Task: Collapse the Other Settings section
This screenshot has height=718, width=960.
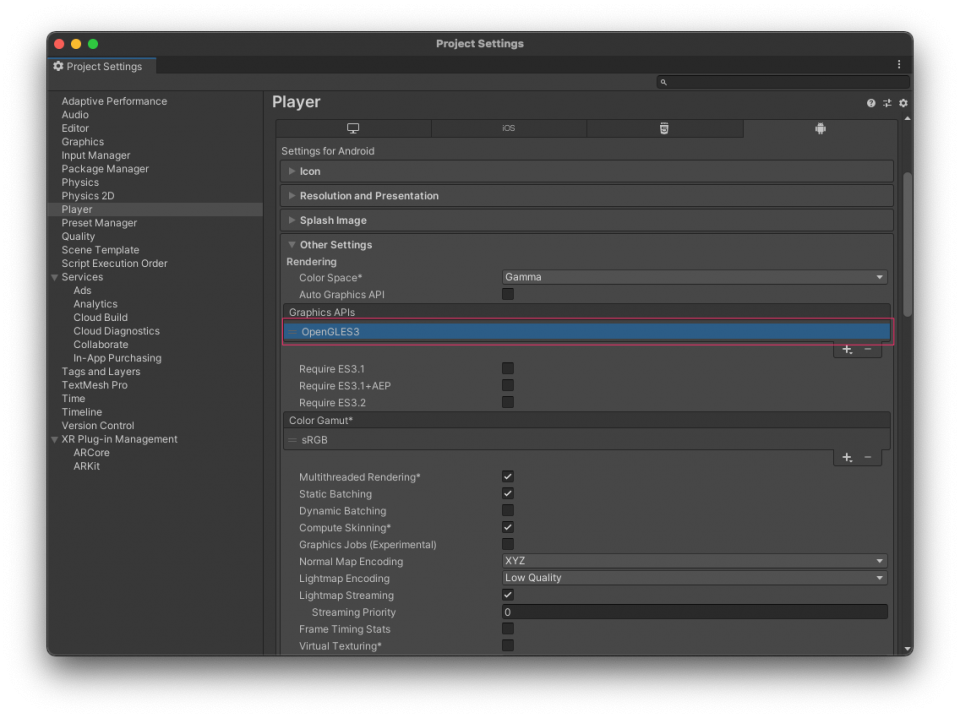Action: (x=291, y=244)
